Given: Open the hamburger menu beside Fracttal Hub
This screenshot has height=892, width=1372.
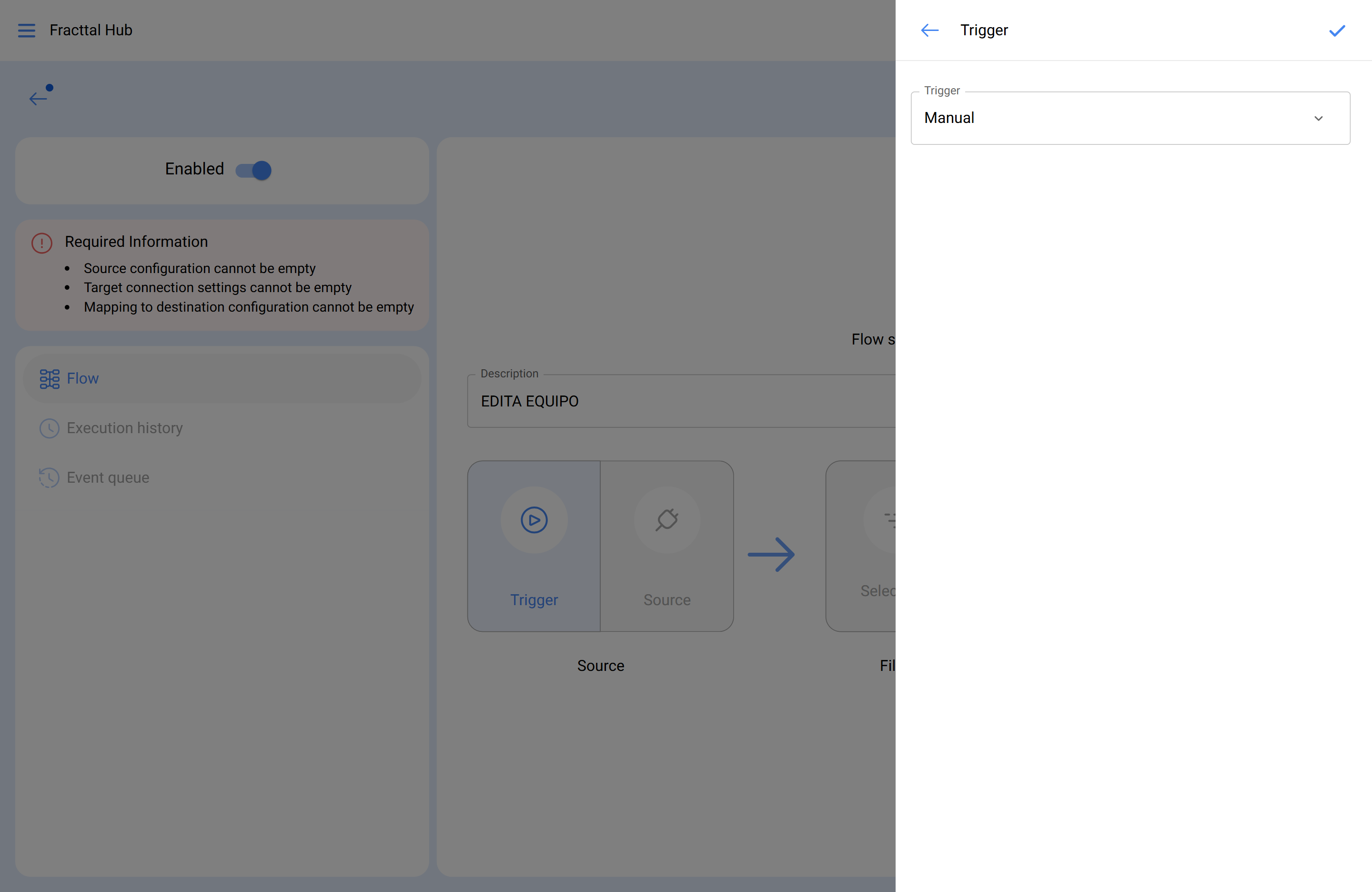Looking at the screenshot, I should (27, 30).
